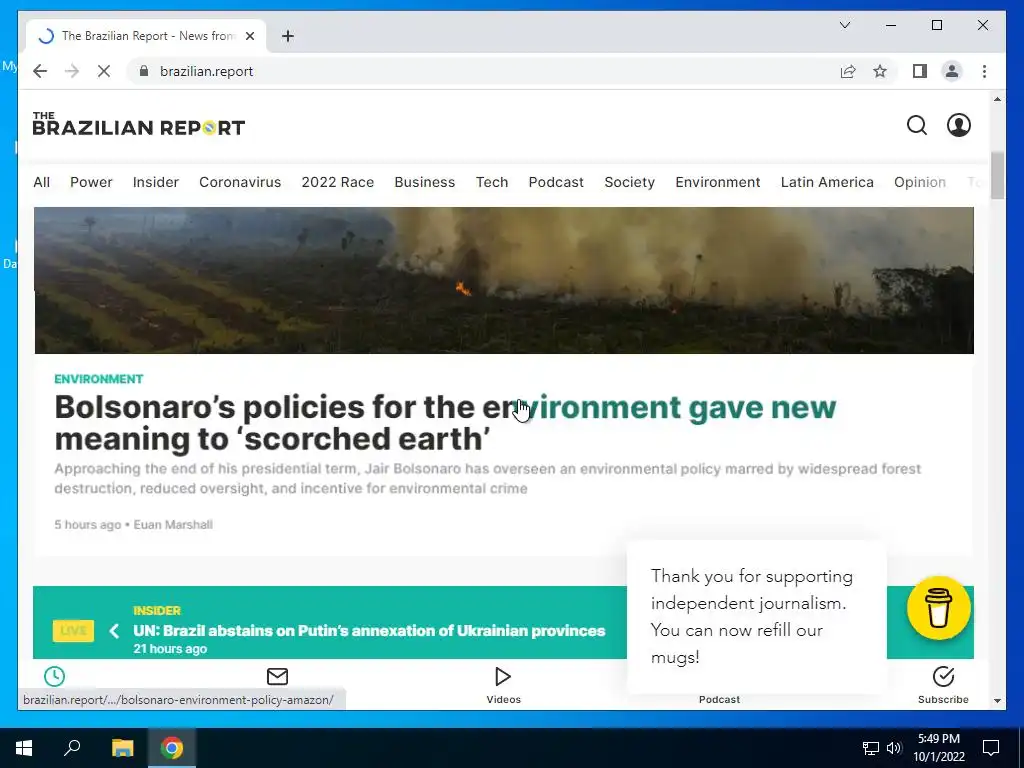Click the INSIDER label in live banner
This screenshot has width=1024, height=768.
(157, 611)
